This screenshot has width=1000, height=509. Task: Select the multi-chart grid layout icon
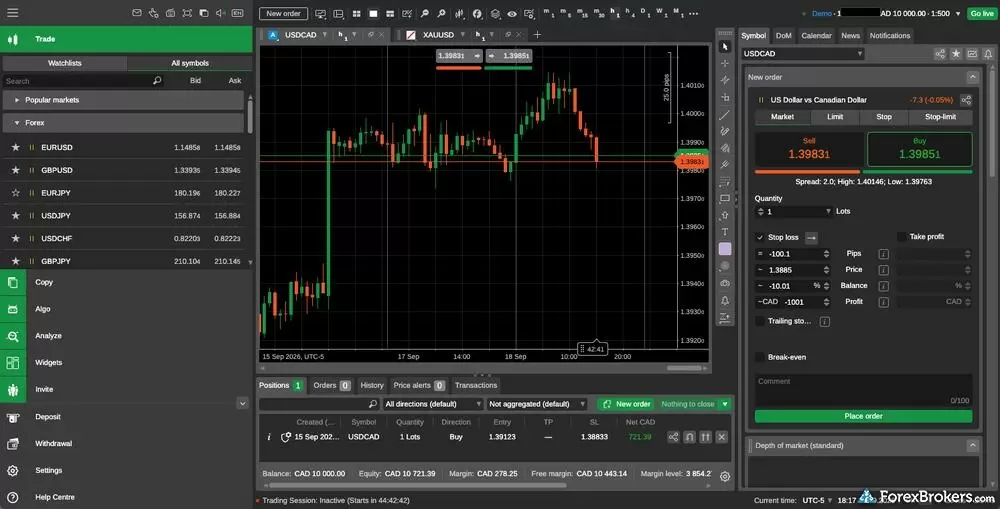[357, 13]
